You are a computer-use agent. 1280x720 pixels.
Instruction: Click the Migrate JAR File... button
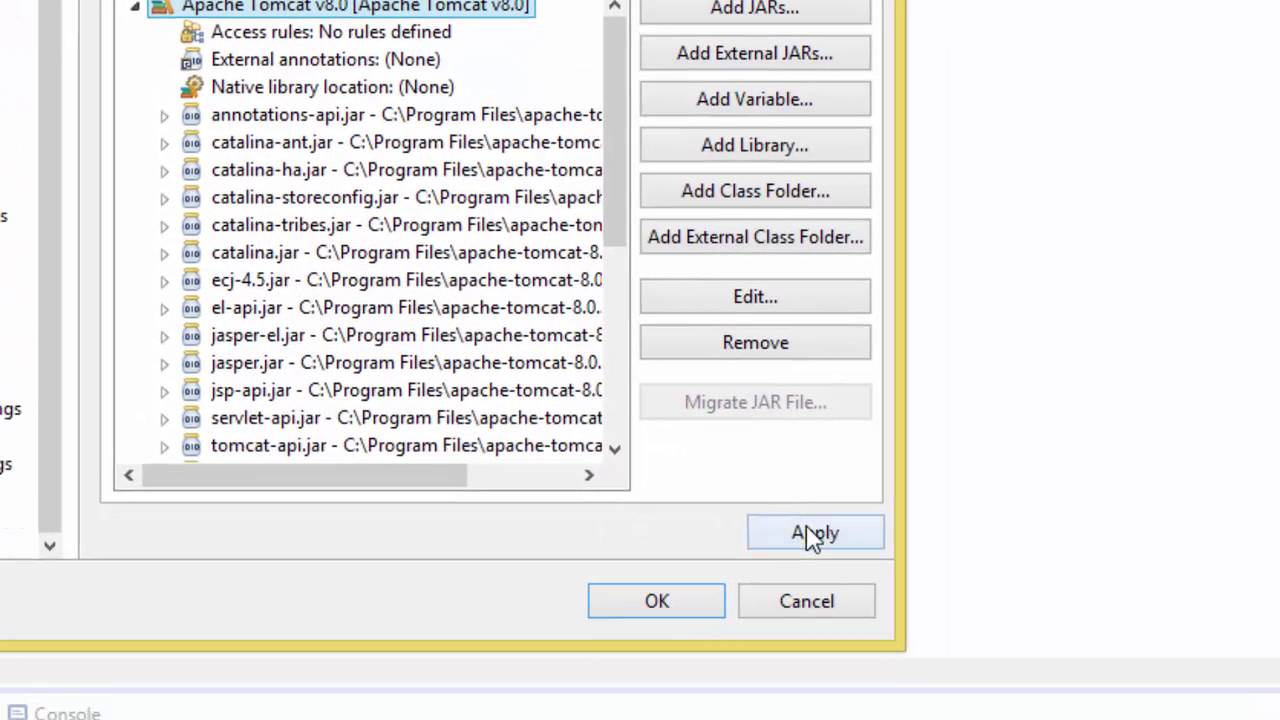tap(755, 403)
